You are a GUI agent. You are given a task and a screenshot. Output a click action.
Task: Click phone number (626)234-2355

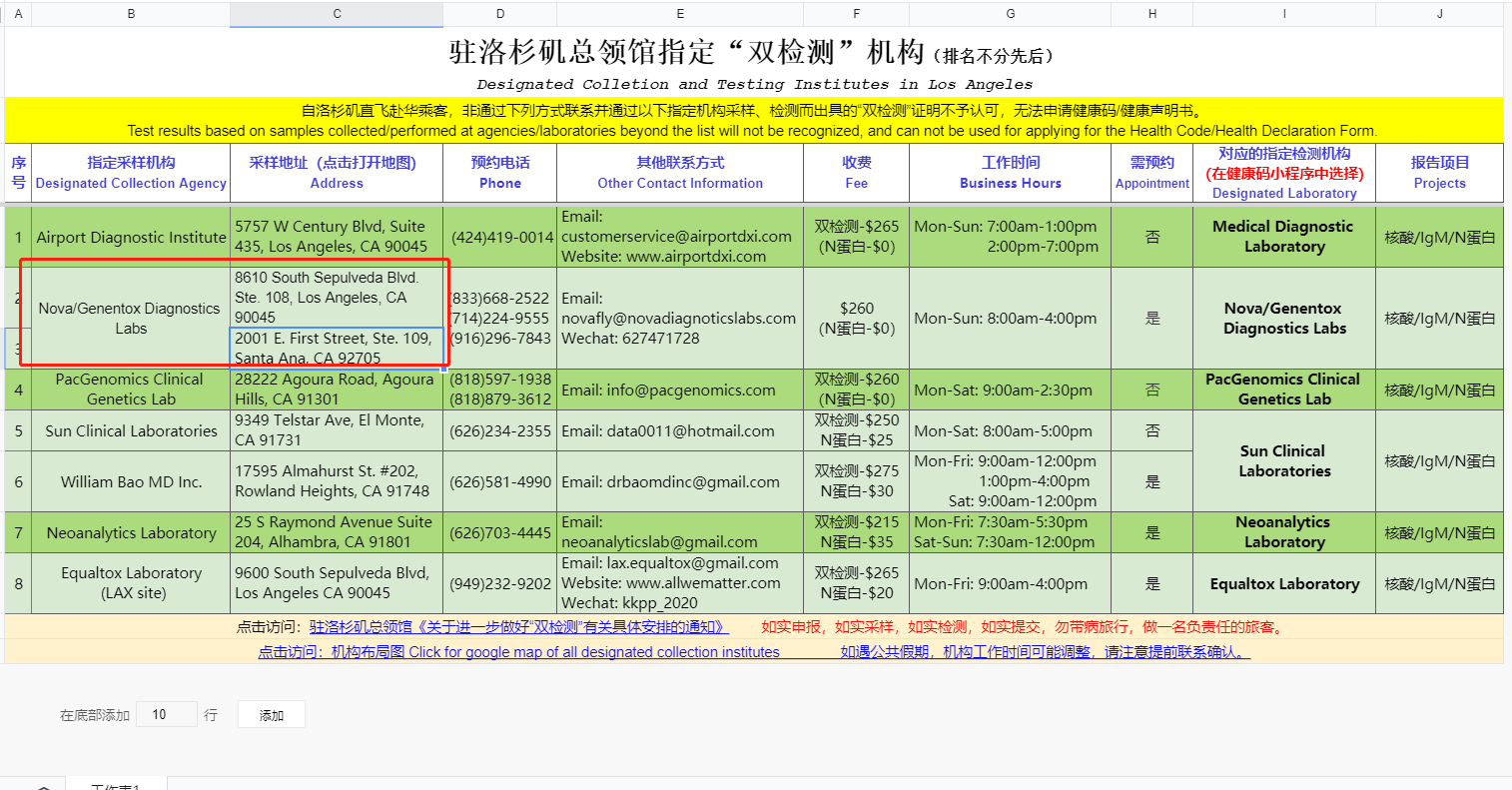coord(500,430)
